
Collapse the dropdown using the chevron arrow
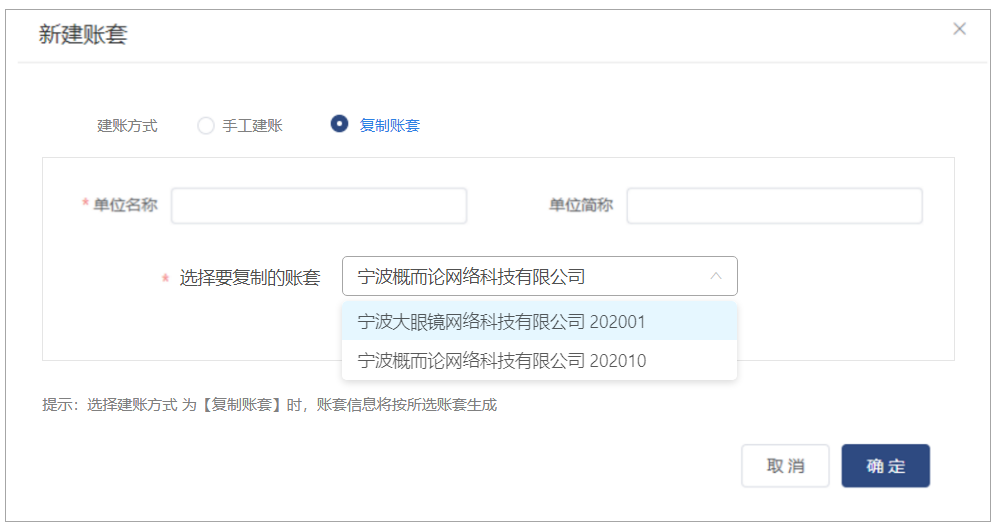(715, 276)
